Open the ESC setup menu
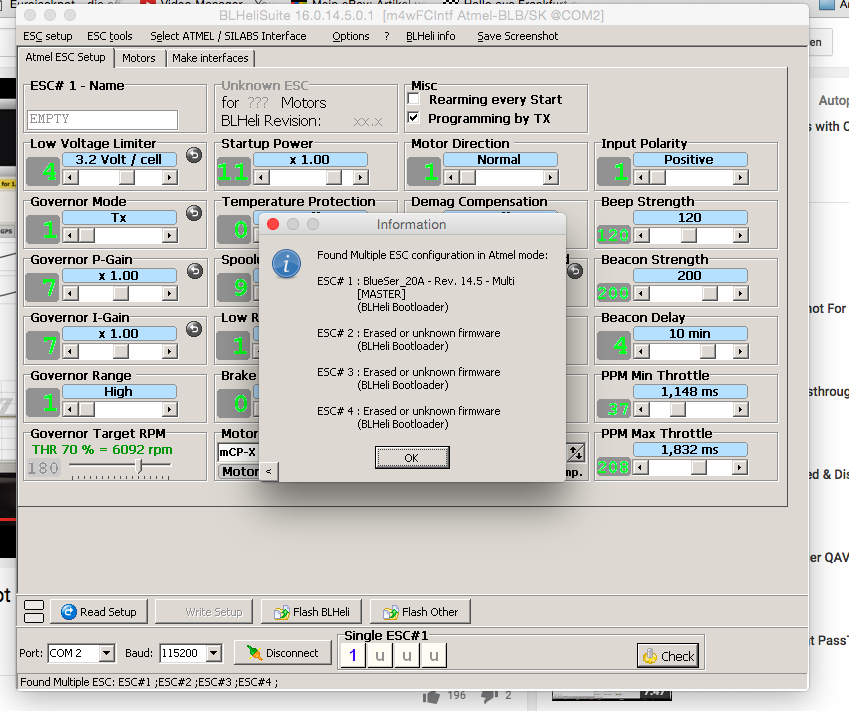Viewport: 849px width, 711px height. [48, 36]
